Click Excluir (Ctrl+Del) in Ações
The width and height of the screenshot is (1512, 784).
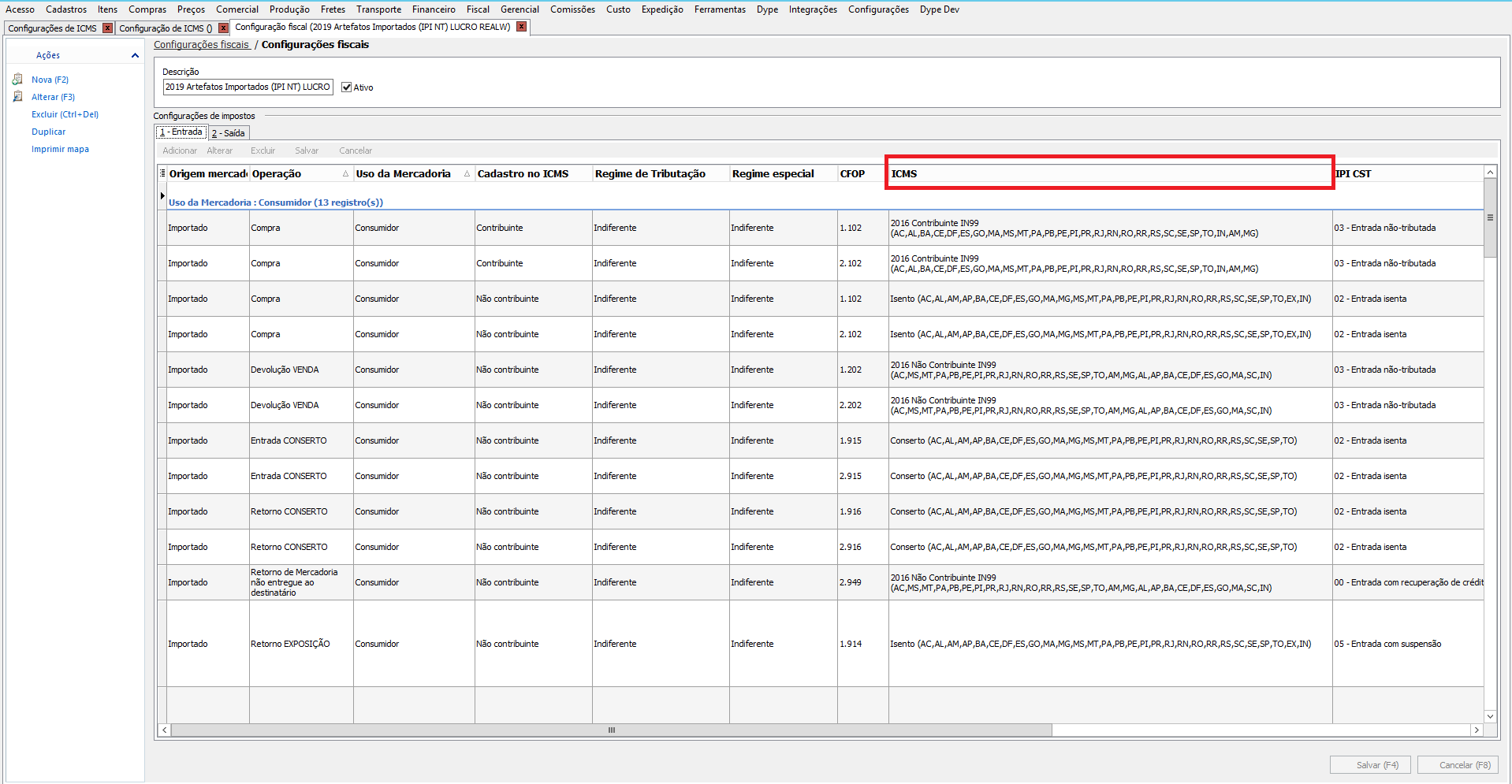click(x=65, y=114)
